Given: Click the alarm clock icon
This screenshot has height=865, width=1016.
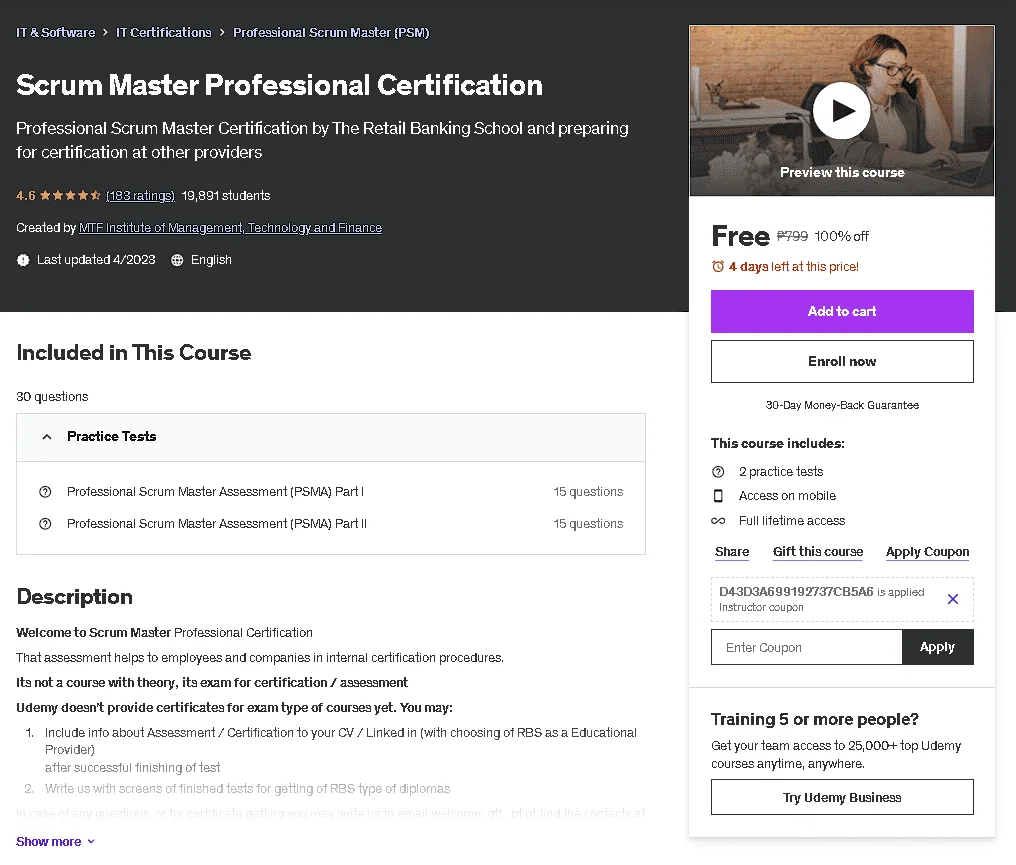Looking at the screenshot, I should [x=718, y=266].
